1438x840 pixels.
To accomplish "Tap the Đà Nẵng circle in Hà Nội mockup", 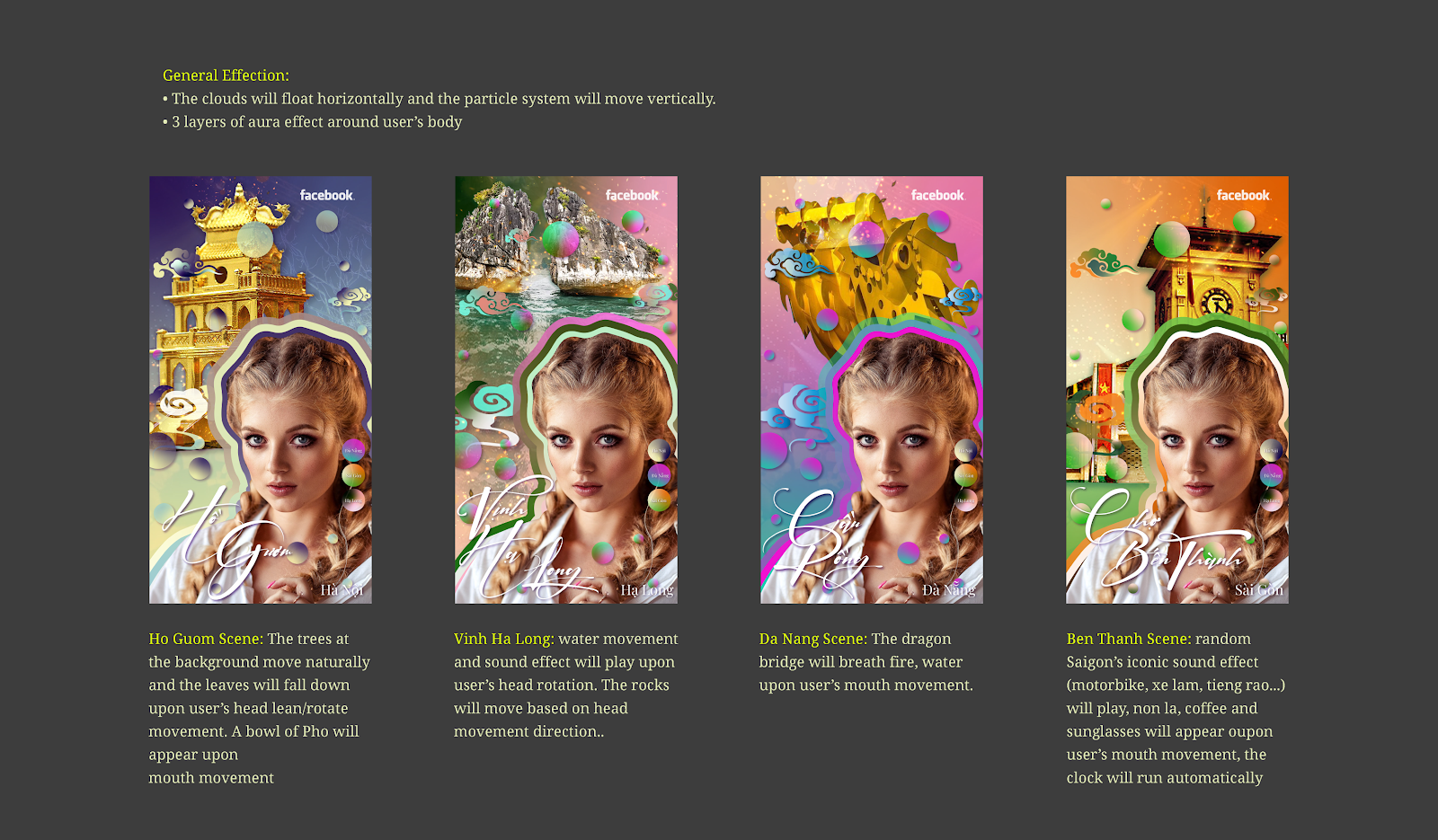I will (353, 450).
